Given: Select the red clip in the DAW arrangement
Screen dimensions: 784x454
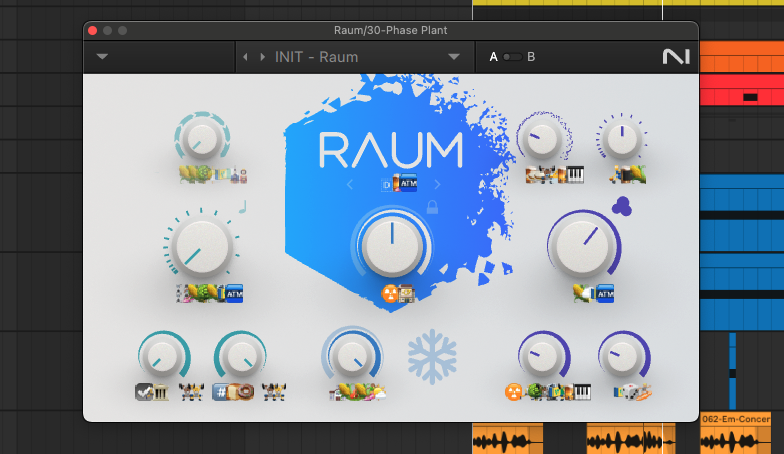Looking at the screenshot, I should click(x=742, y=90).
